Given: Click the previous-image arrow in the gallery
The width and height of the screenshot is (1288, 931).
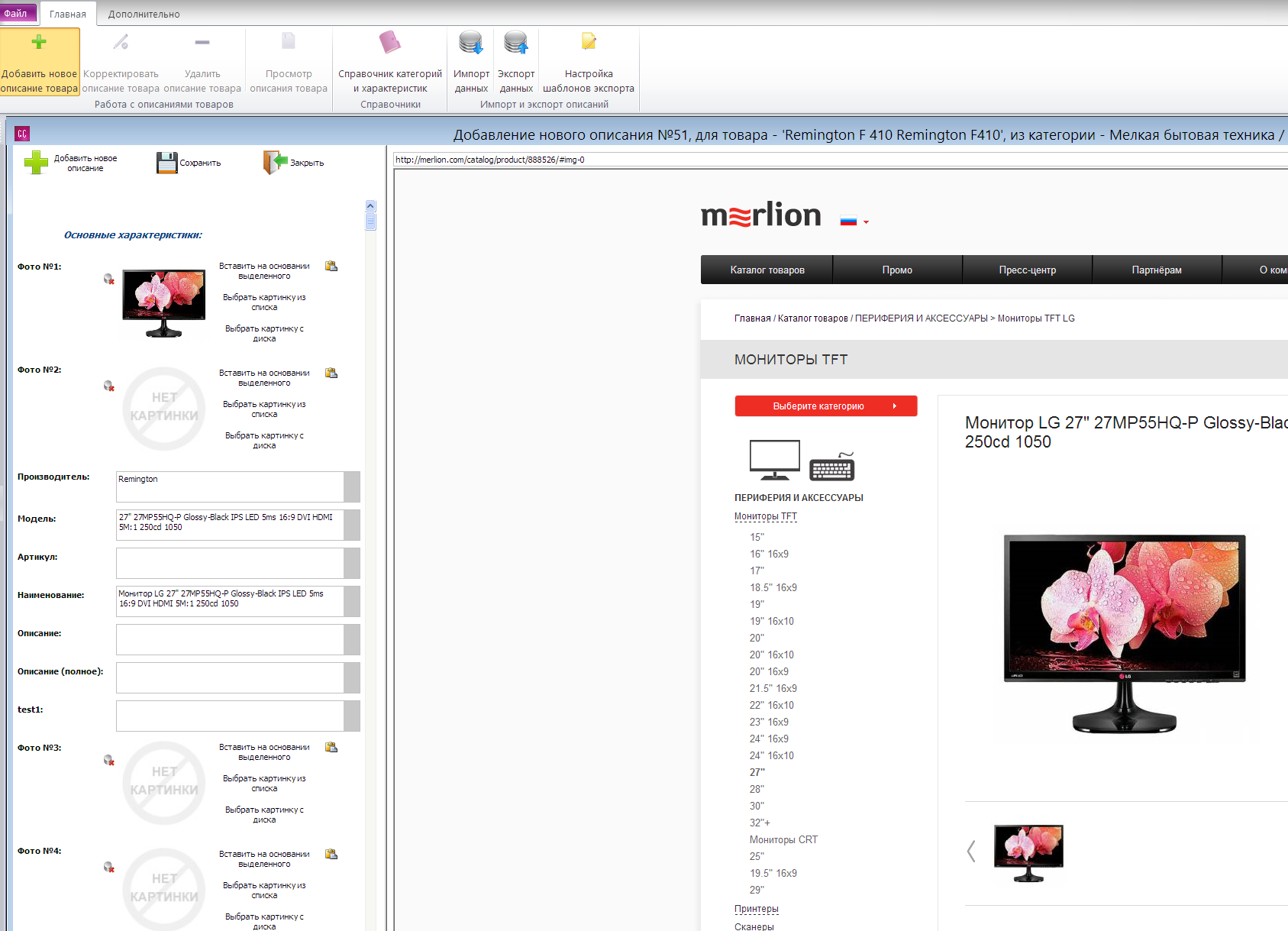Looking at the screenshot, I should click(x=971, y=851).
